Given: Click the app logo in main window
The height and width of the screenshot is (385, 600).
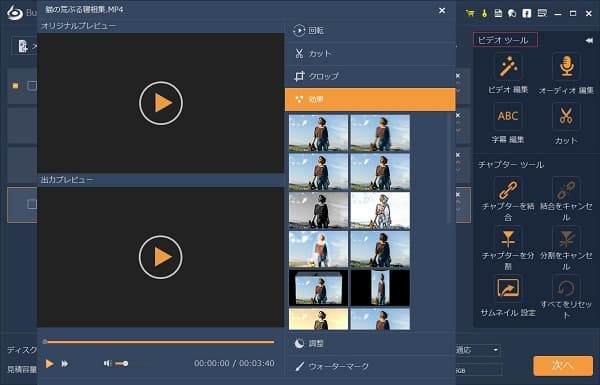Looking at the screenshot, I should point(15,13).
